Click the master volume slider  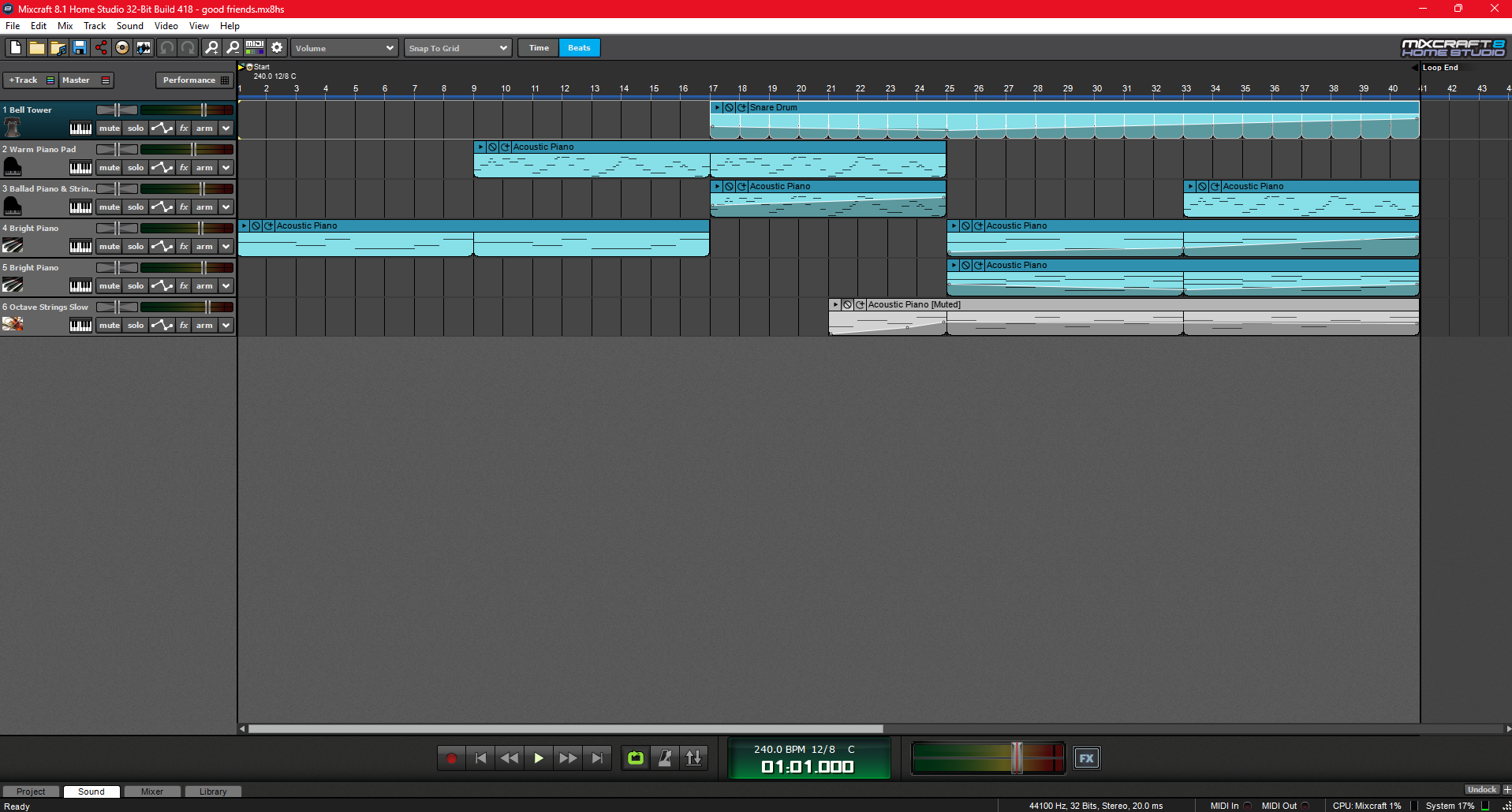[1017, 758]
